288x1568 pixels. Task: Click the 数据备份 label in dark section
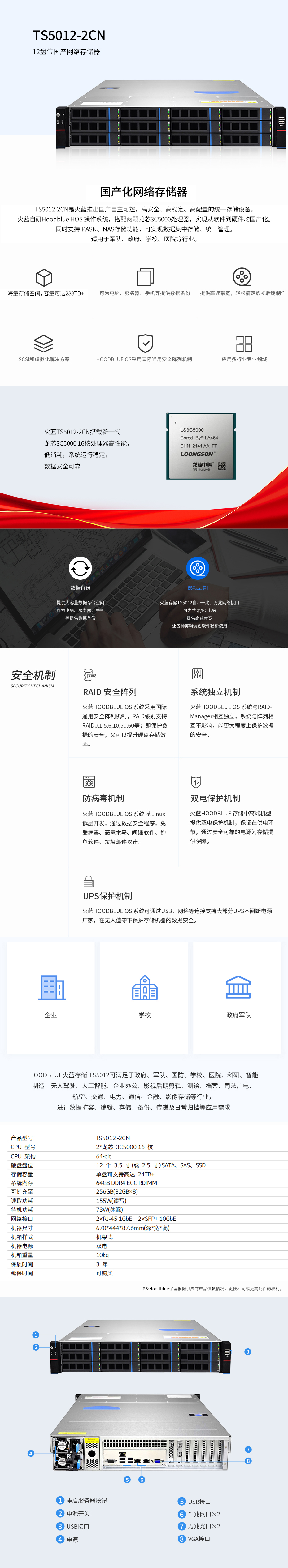coord(80,587)
